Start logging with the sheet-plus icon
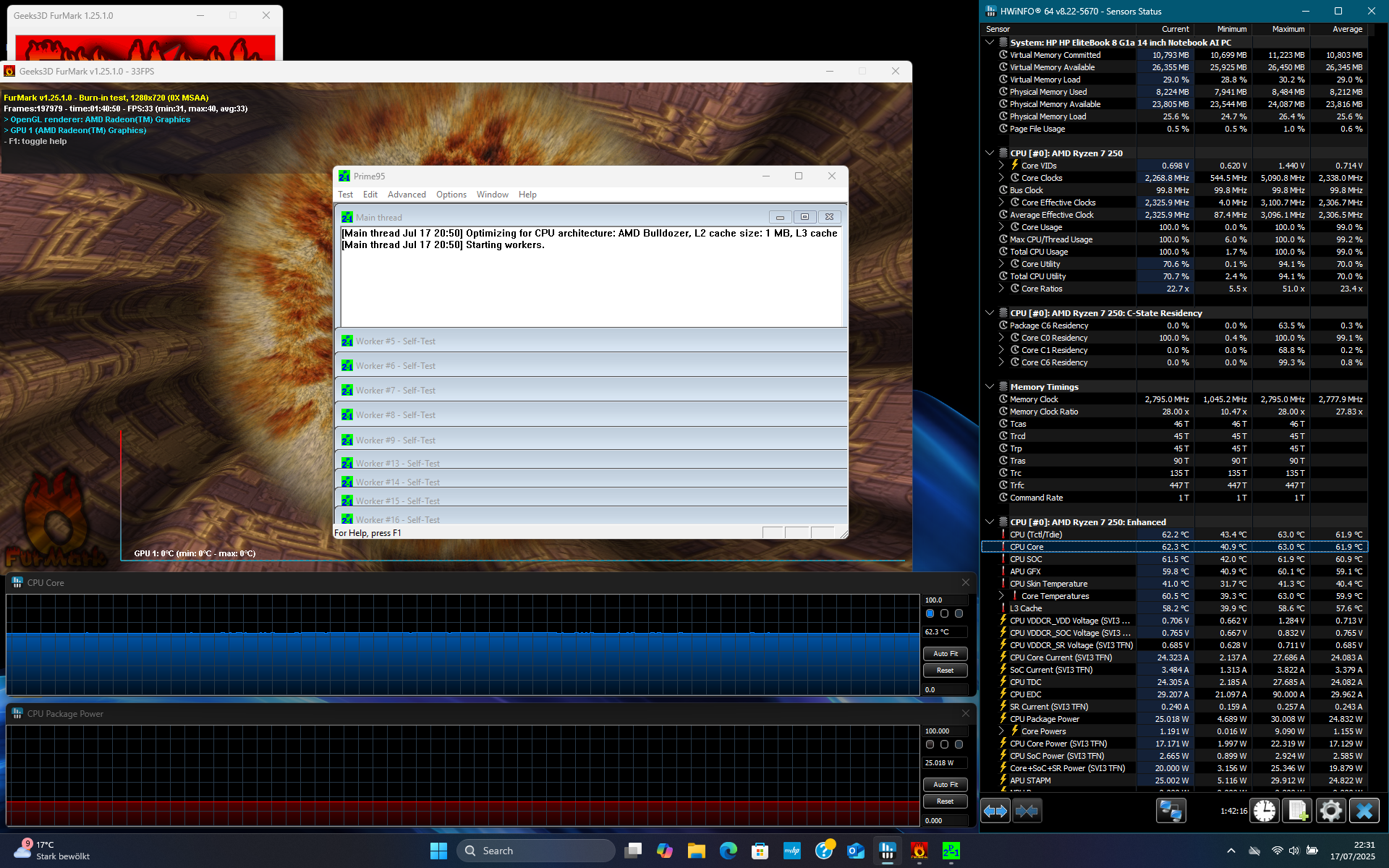Viewport: 1389px width, 868px height. coord(1297,811)
